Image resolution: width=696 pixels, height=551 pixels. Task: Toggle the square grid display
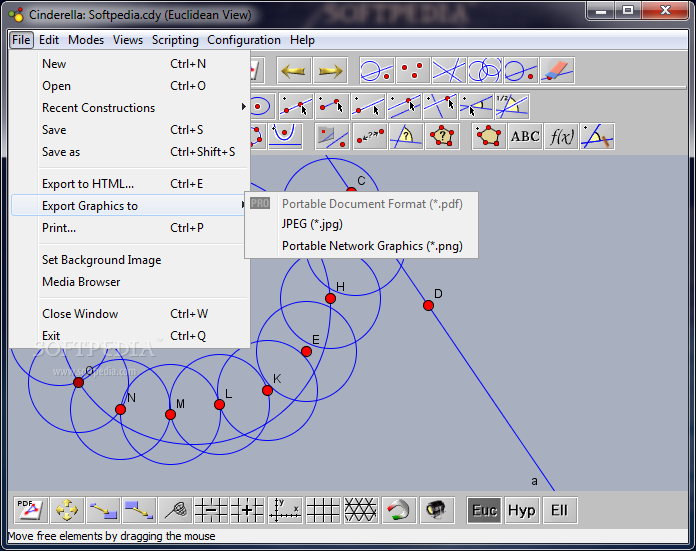point(324,510)
